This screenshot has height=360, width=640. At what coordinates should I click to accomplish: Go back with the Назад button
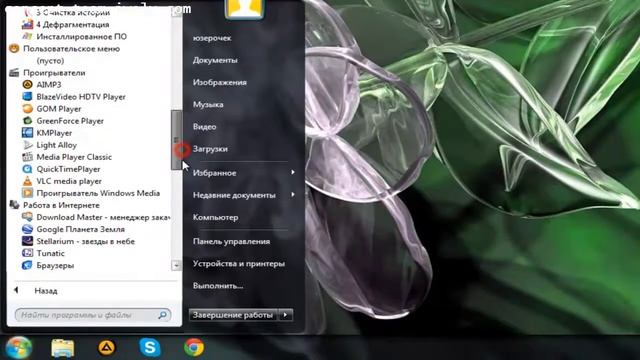click(46, 291)
